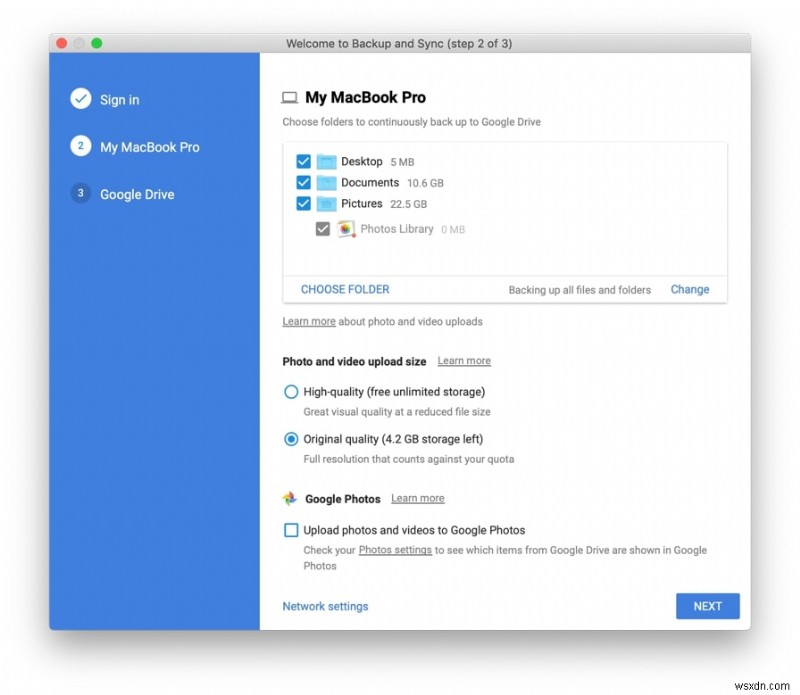
Task: Click the Google Photos pinwheel icon
Action: (x=291, y=498)
